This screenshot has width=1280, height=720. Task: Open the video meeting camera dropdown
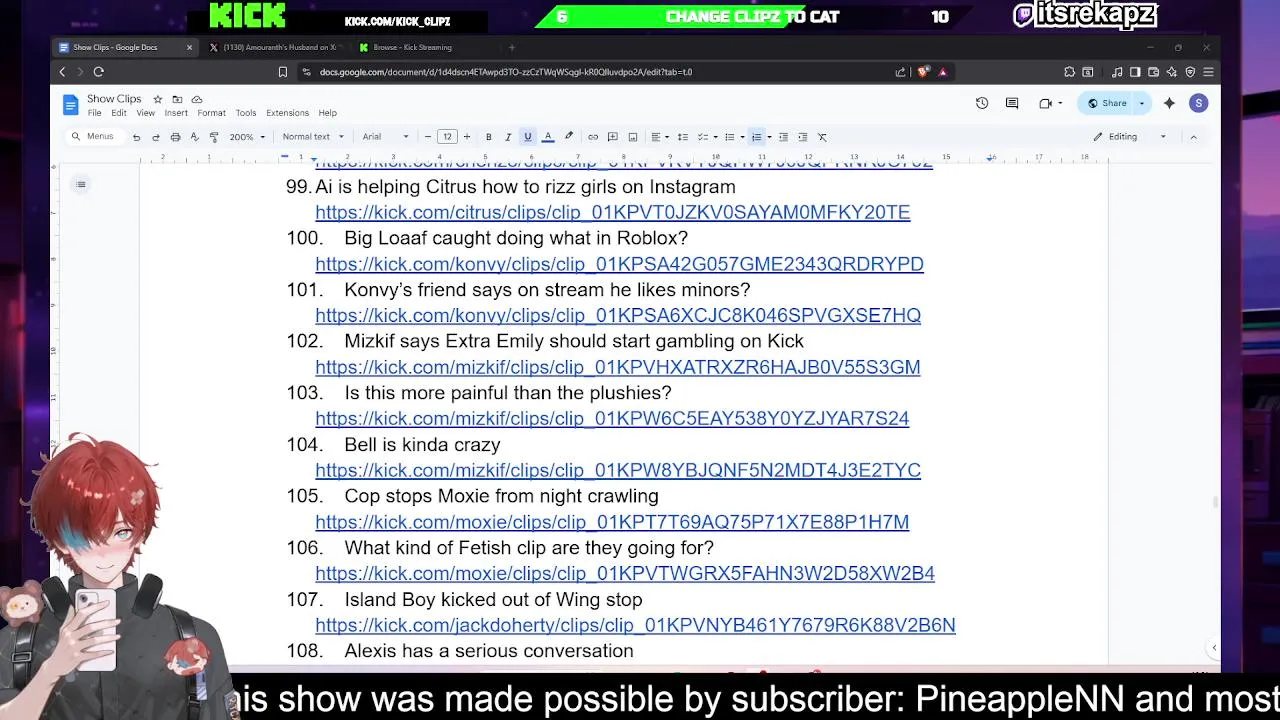point(1050,103)
